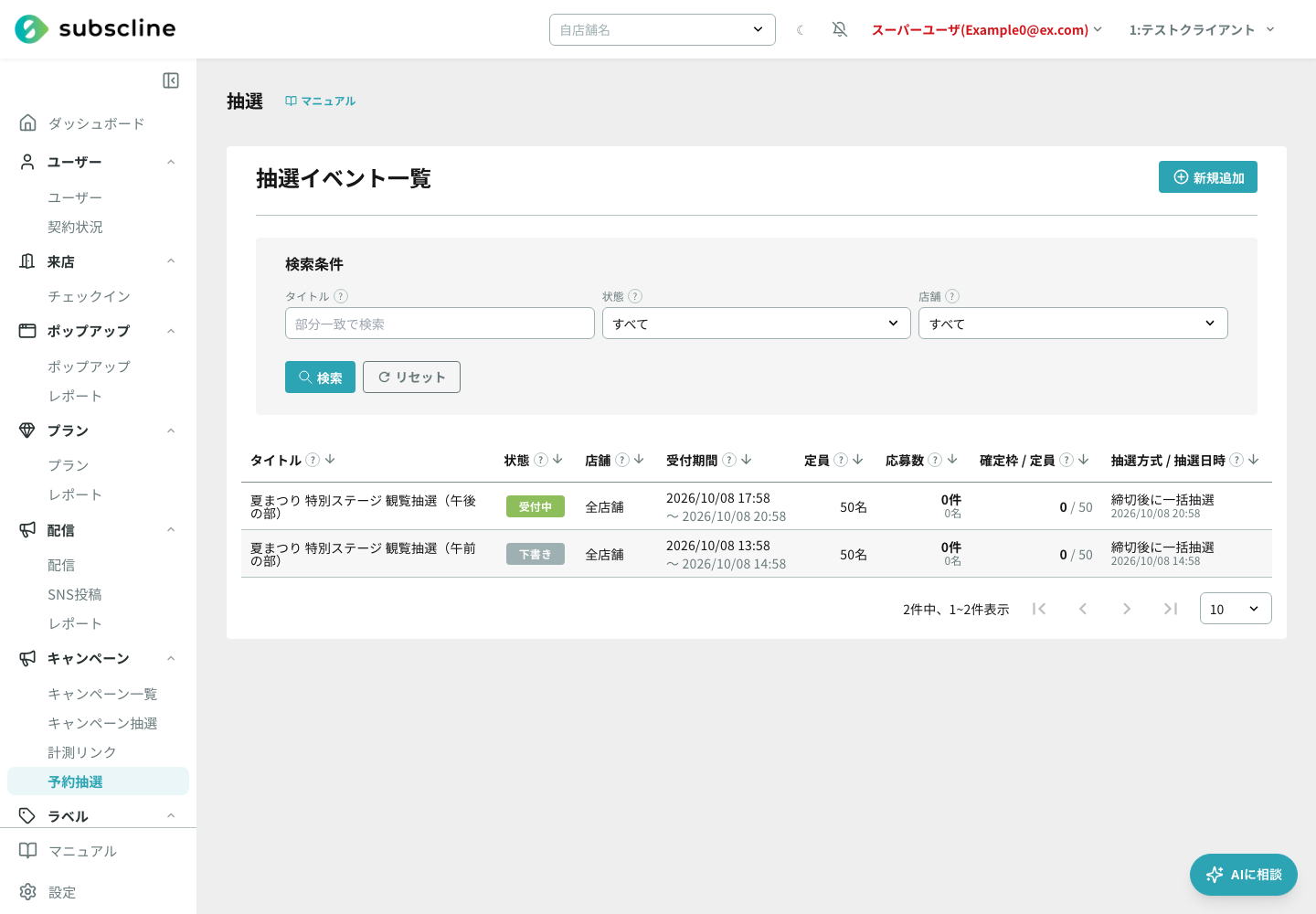Click the 下書き status badge

point(536,554)
